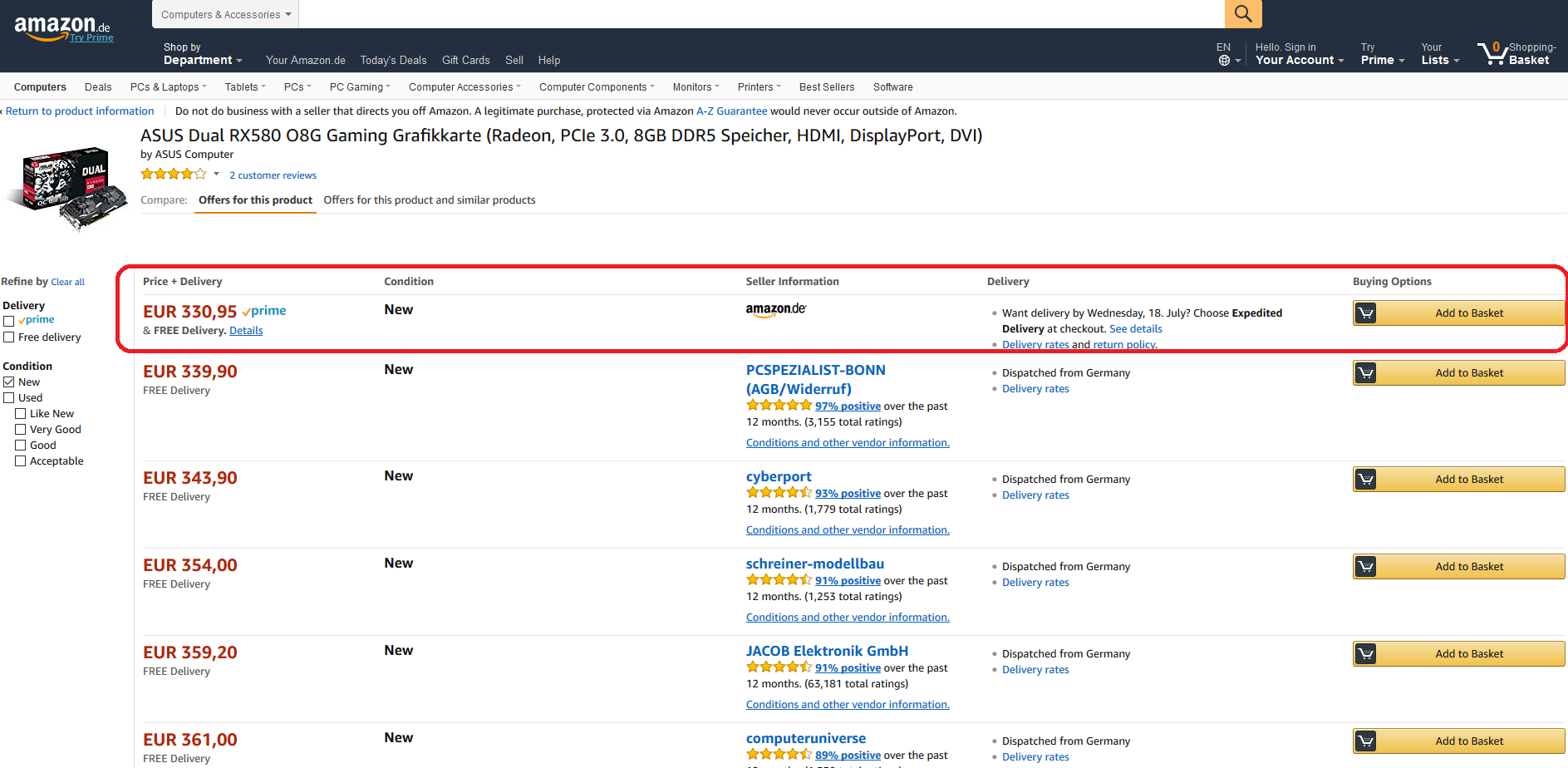1568x768 pixels.
Task: Click the cart icon on the cyberport offer
Action: click(x=1365, y=480)
